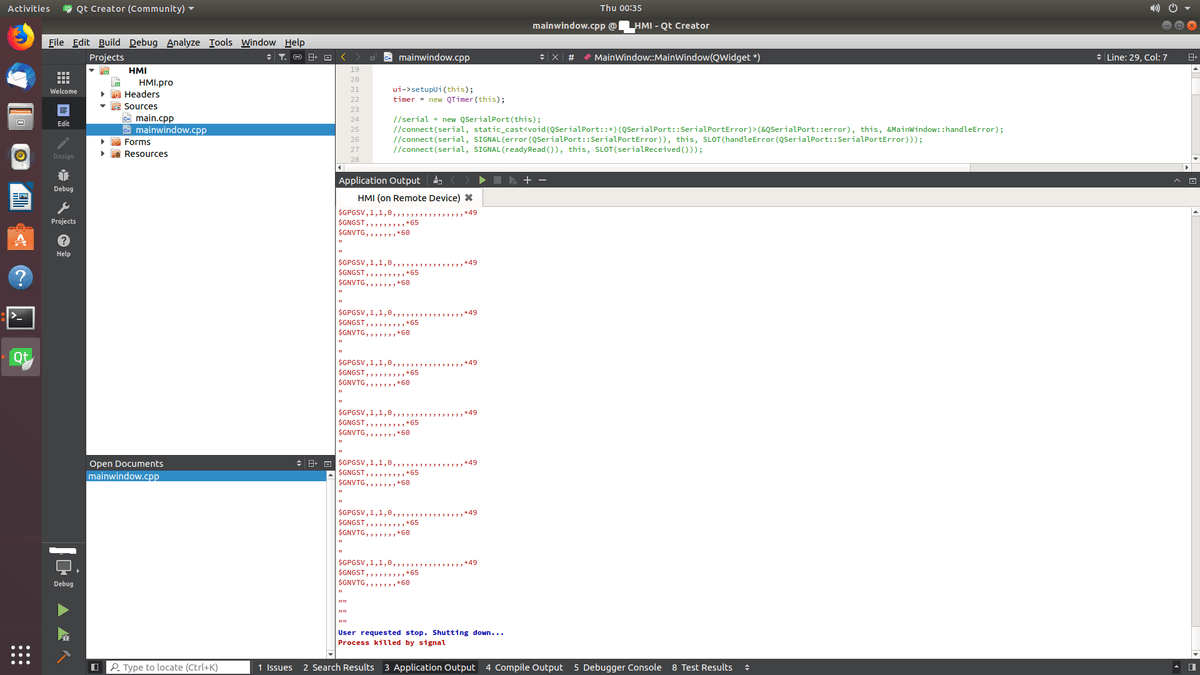Switch to the Compile Output pane tab

point(524,667)
